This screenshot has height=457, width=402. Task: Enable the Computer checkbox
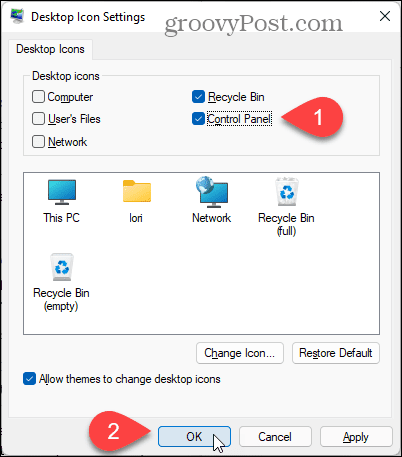coord(38,97)
